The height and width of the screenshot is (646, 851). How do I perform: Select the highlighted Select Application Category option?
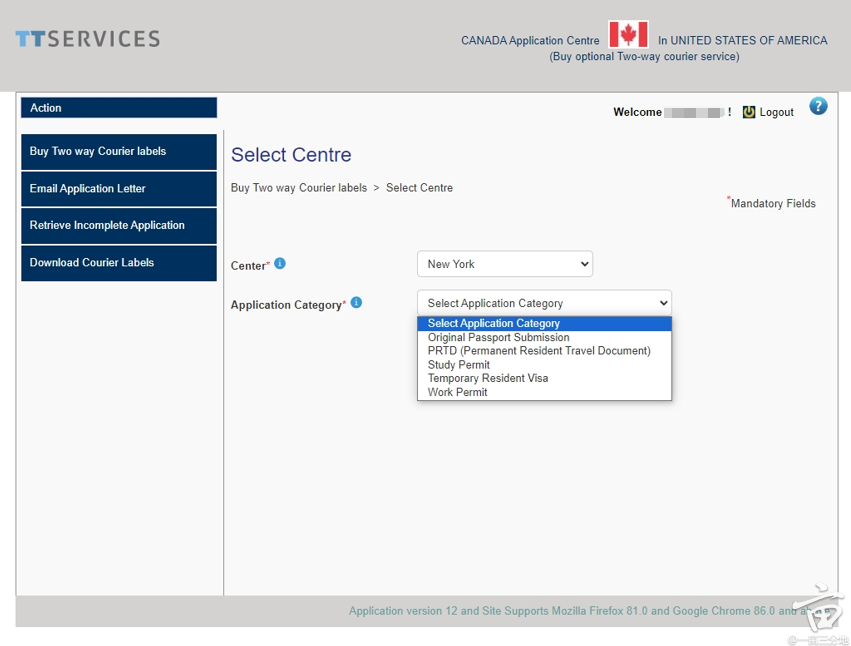[493, 323]
